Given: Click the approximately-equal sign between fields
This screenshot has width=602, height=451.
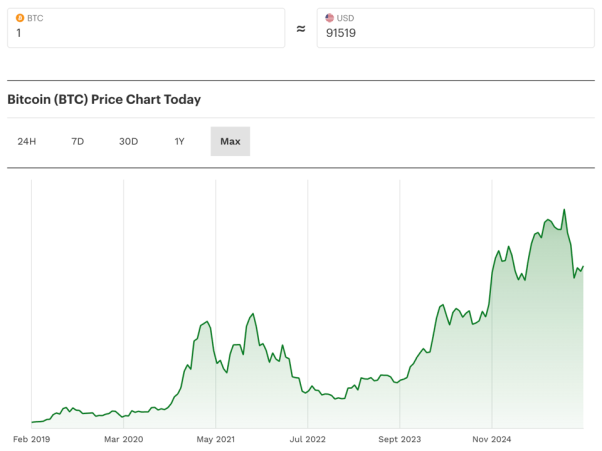Looking at the screenshot, I should click(x=301, y=29).
